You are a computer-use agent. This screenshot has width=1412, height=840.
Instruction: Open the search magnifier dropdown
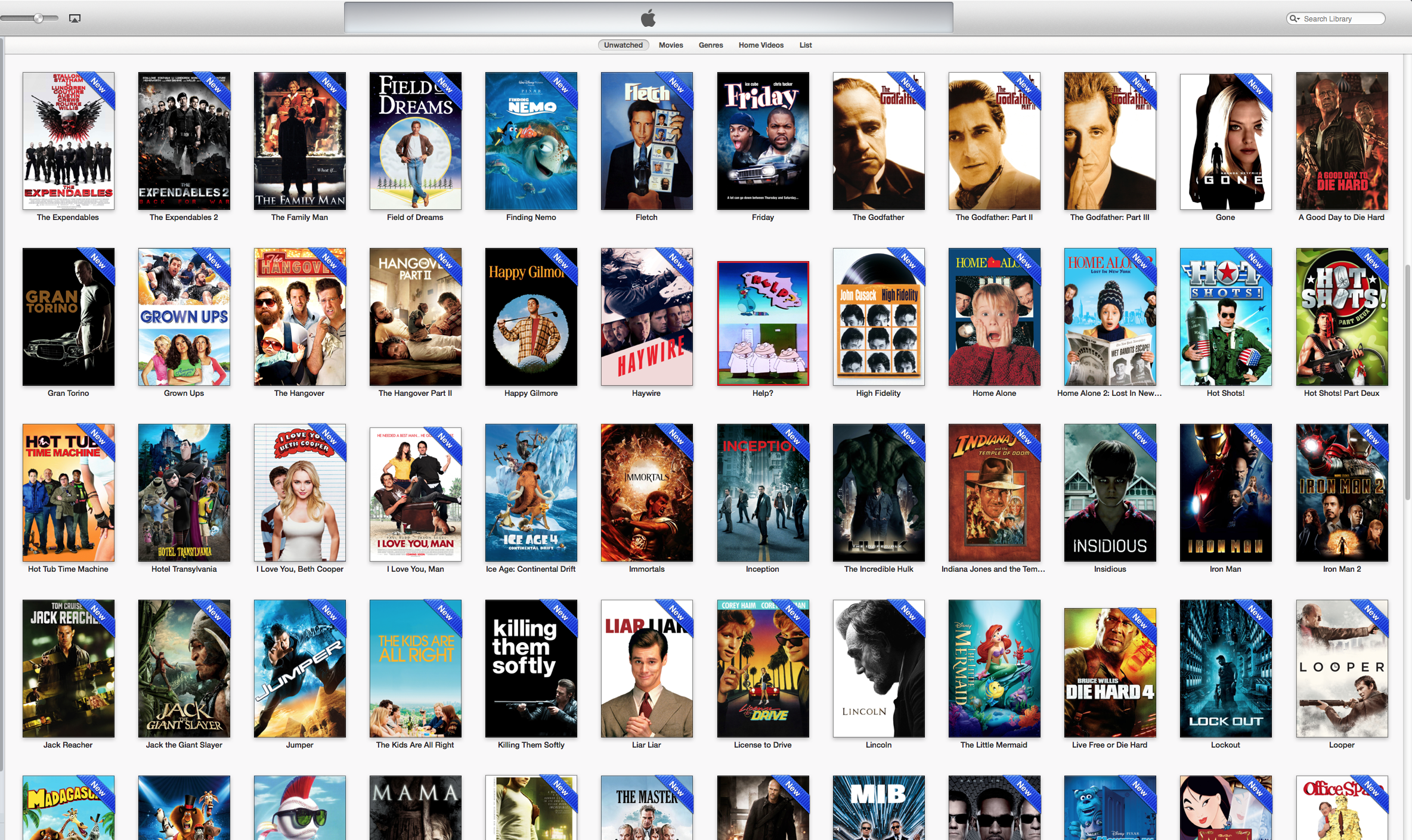[x=1295, y=19]
